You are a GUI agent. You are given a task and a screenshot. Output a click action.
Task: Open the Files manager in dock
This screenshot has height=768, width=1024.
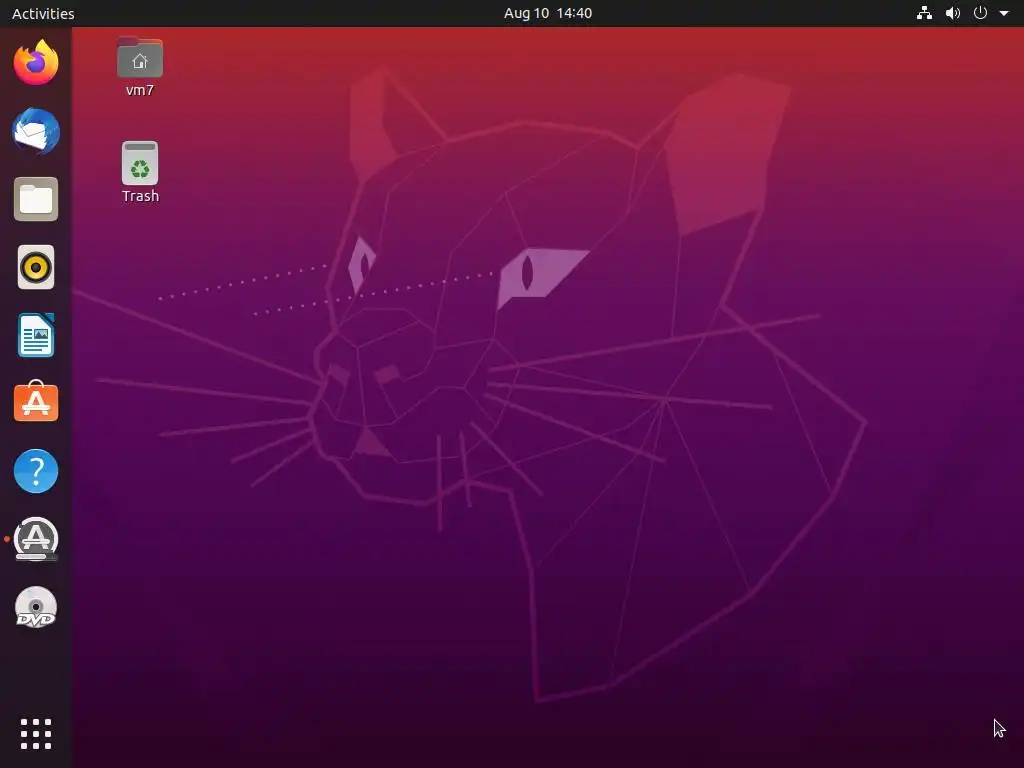coord(36,199)
